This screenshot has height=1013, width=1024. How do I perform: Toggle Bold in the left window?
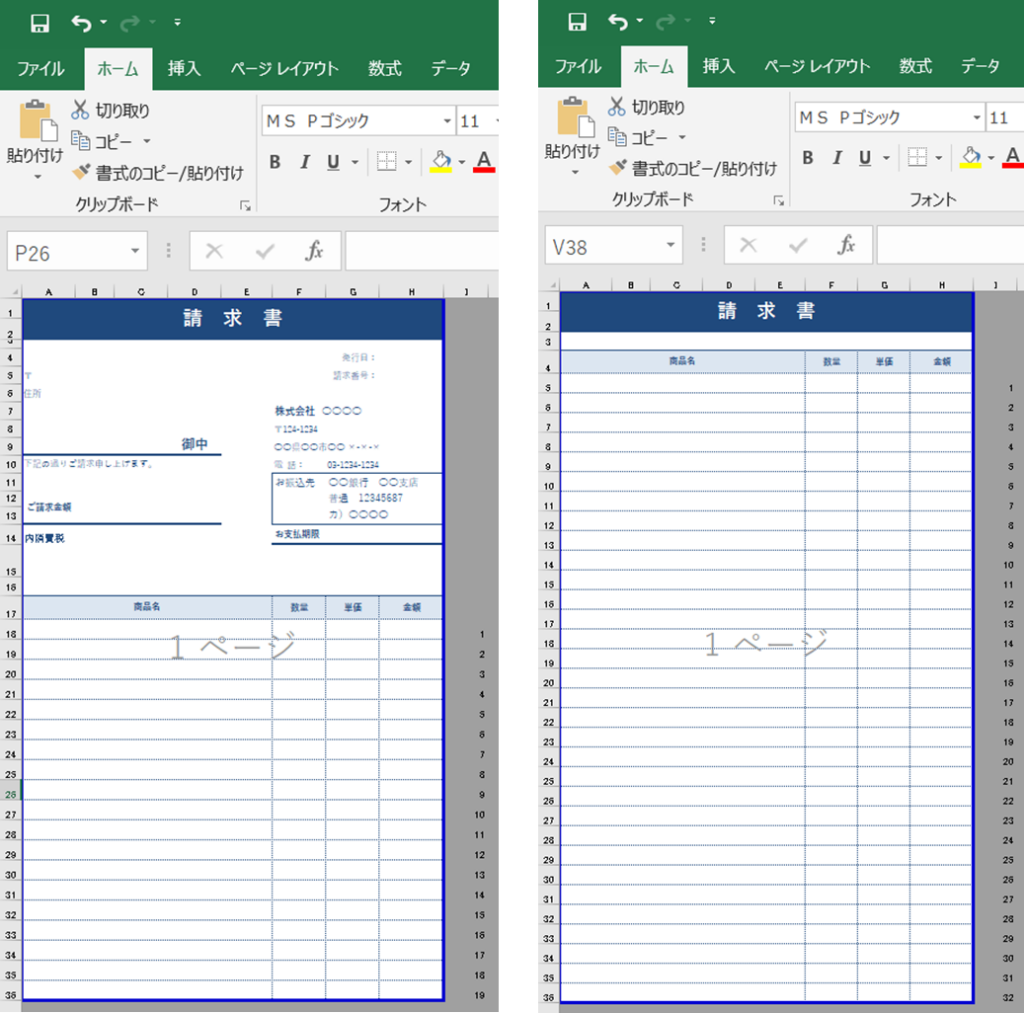pyautogui.click(x=275, y=161)
